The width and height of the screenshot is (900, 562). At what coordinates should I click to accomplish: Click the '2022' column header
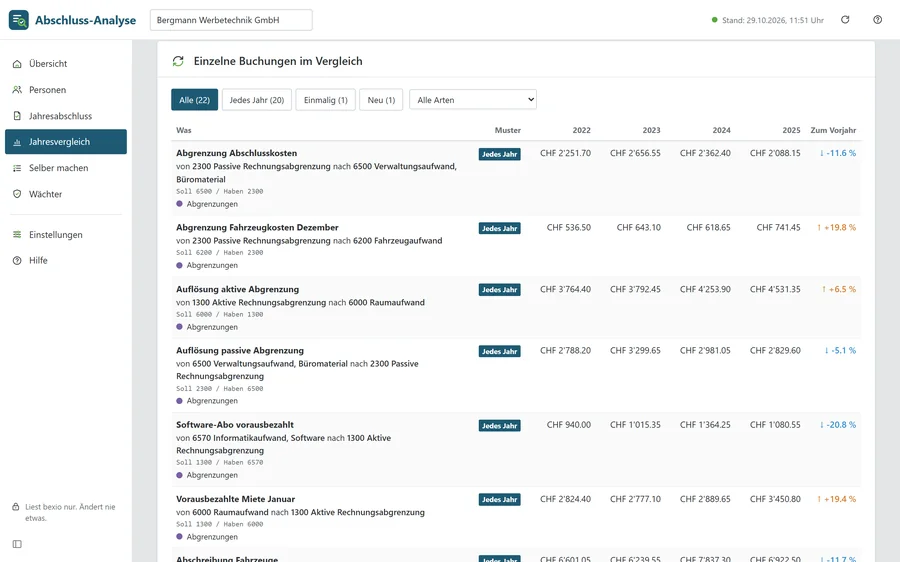[581, 130]
